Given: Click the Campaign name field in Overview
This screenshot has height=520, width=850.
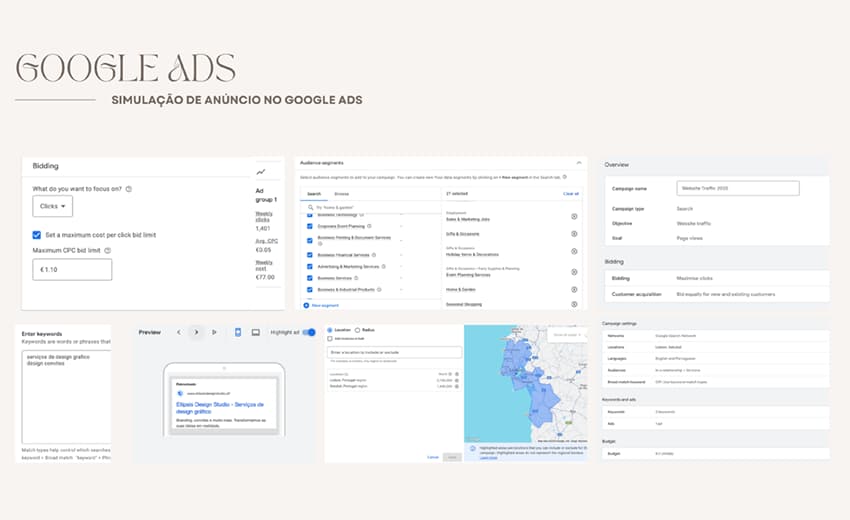Looking at the screenshot, I should 738,188.
